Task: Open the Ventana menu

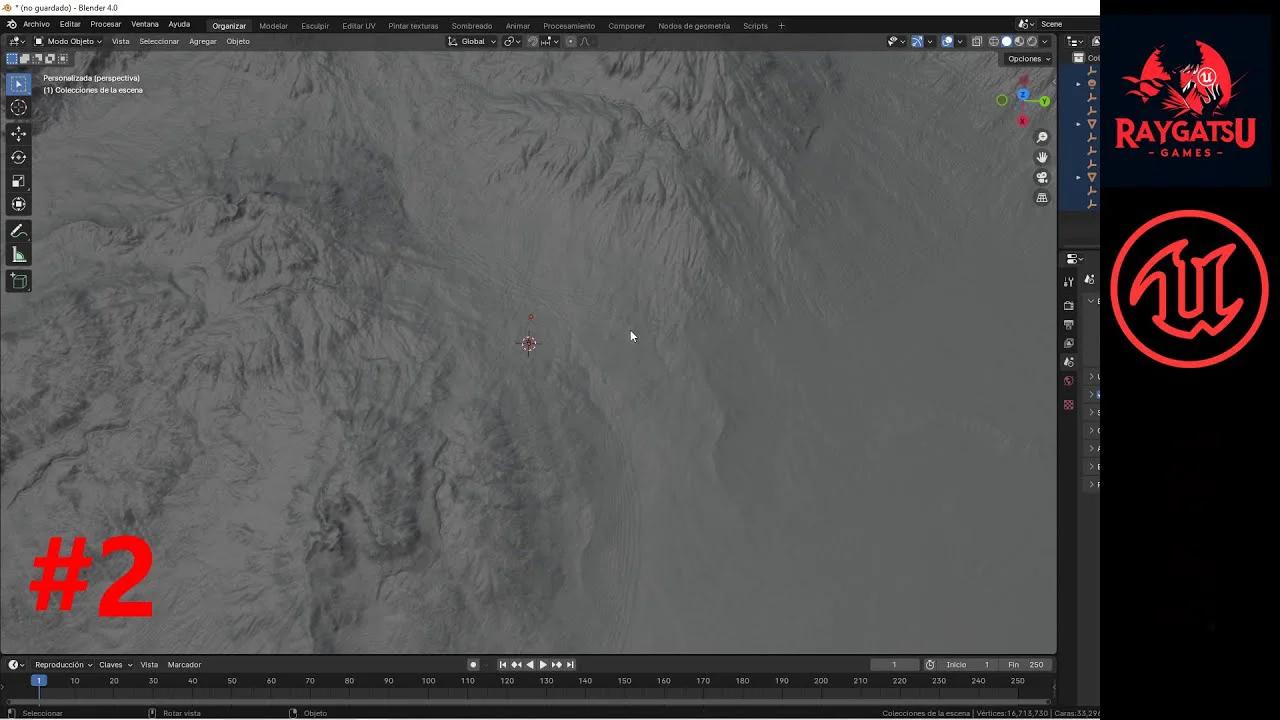Action: click(145, 24)
